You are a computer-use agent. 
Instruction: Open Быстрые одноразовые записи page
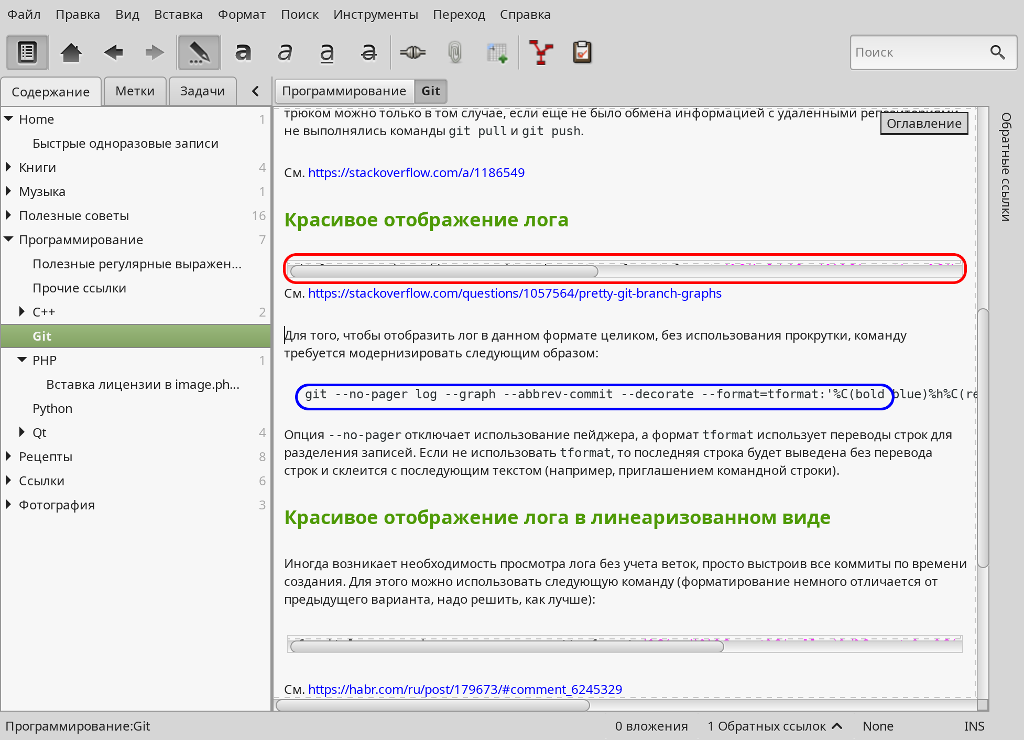coord(125,144)
